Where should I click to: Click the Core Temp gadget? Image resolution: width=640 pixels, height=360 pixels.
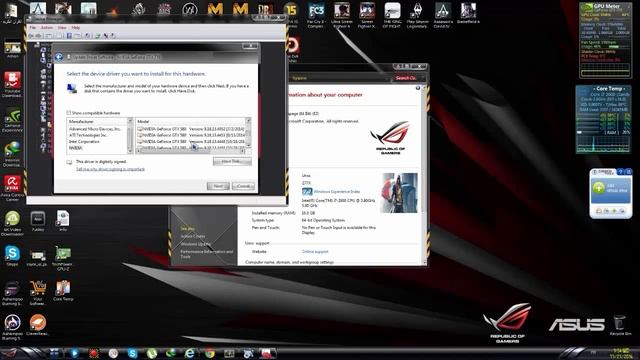[x=603, y=119]
